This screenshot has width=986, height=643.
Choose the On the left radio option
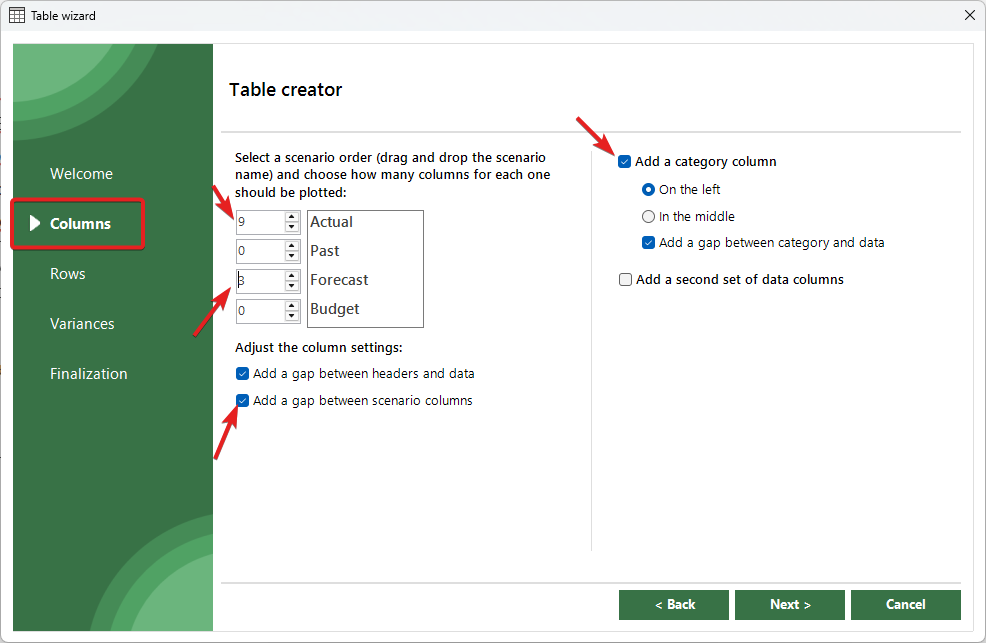pos(648,190)
